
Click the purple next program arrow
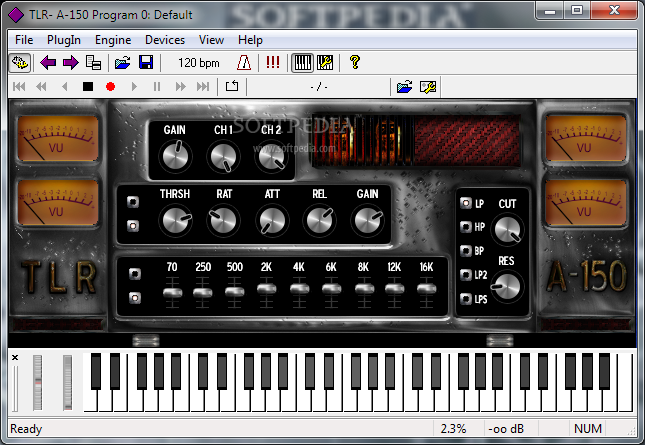click(x=71, y=63)
